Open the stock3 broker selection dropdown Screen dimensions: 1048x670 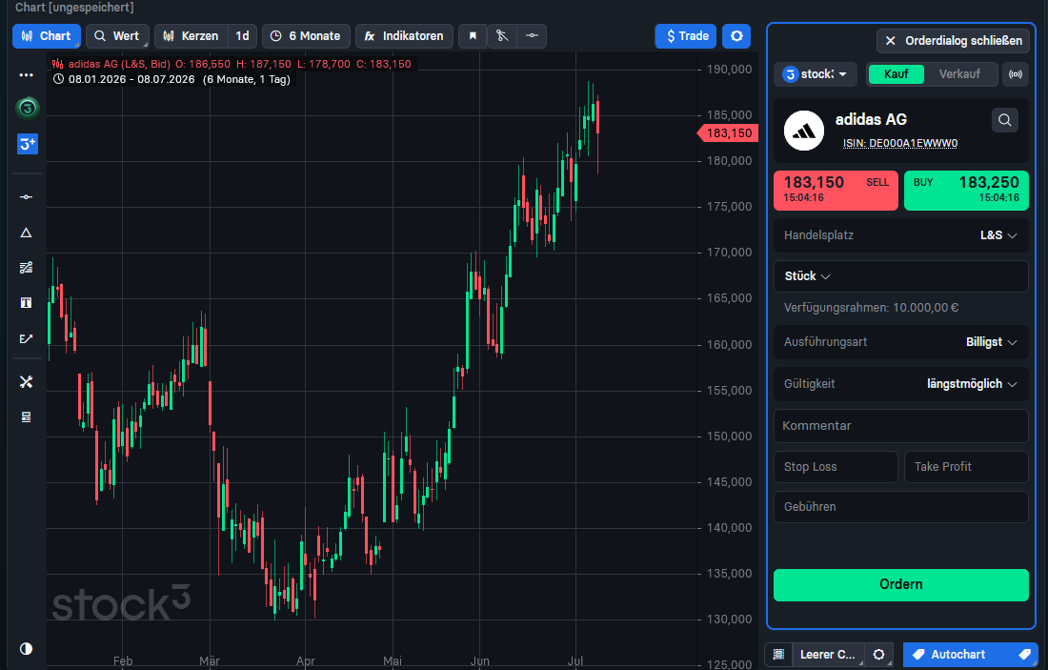click(815, 74)
